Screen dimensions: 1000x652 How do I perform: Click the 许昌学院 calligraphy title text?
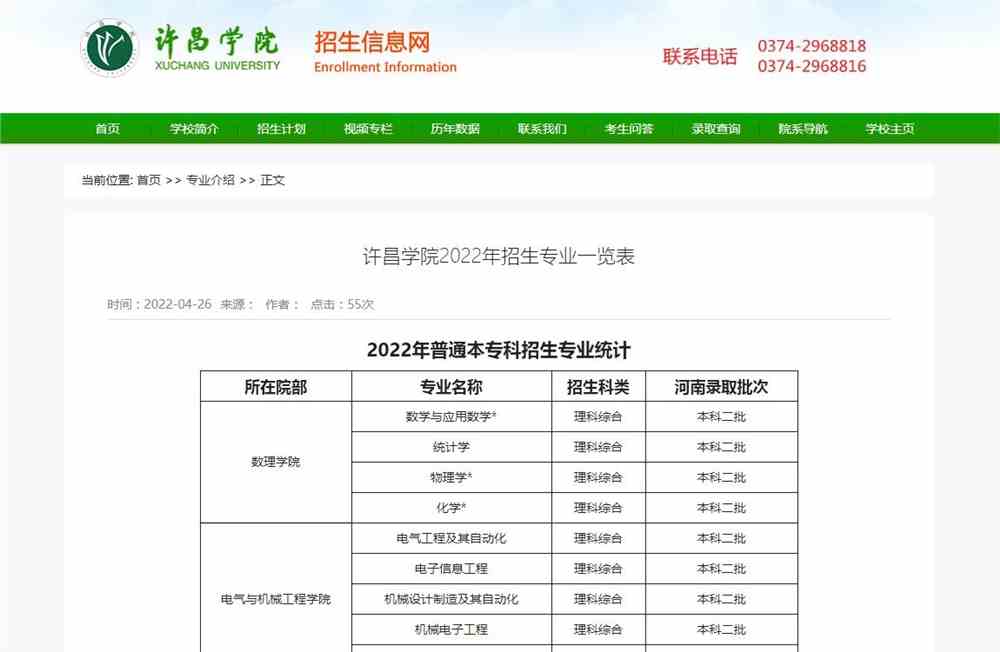coord(217,41)
